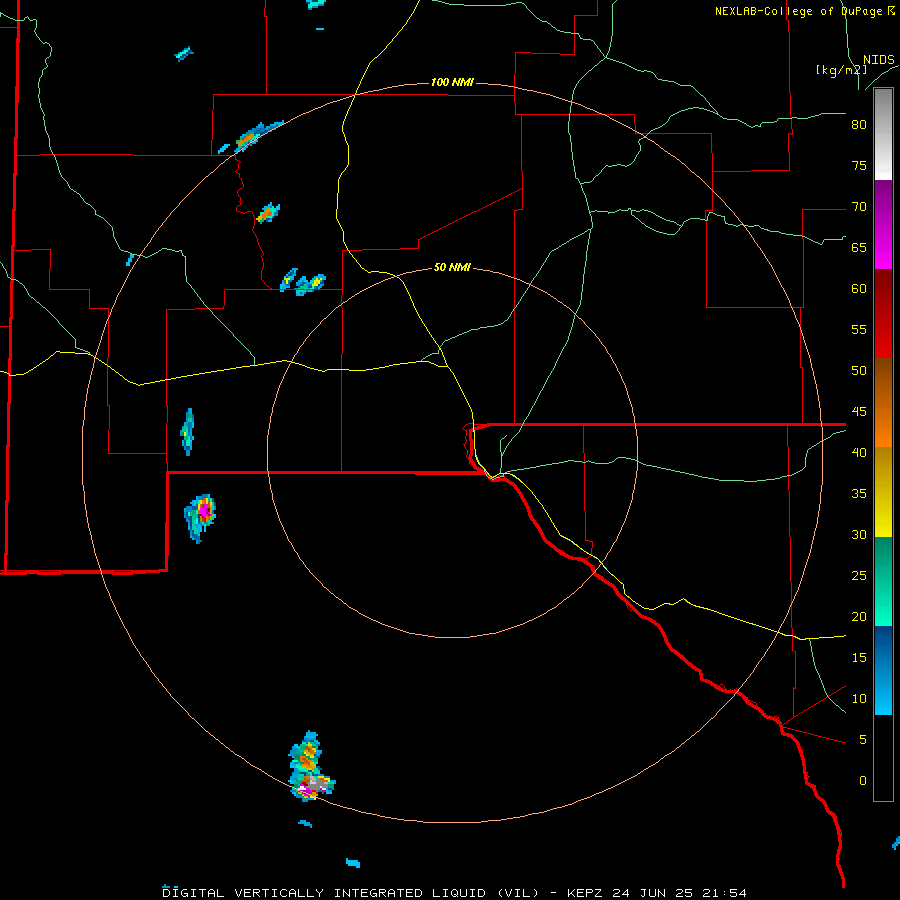This screenshot has height=900, width=900.
Task: Click the 15 value on the color scale
Action: pos(859,657)
